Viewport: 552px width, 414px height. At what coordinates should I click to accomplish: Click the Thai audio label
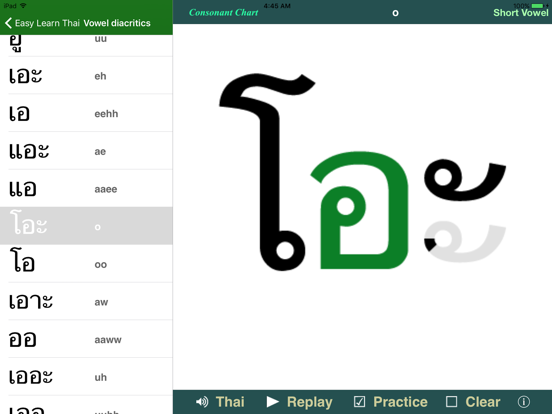pos(230,402)
